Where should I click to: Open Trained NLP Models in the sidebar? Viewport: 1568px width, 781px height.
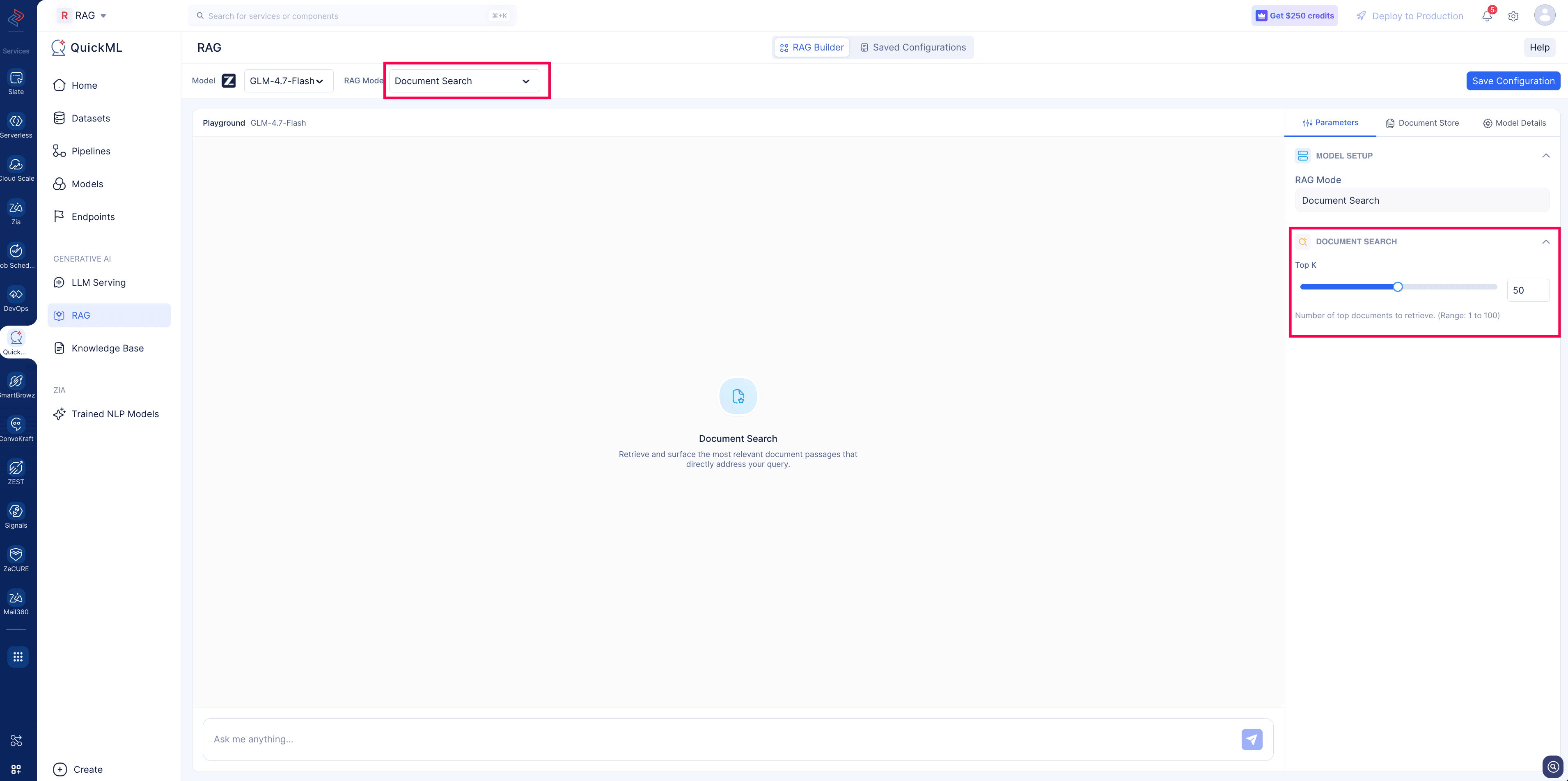pyautogui.click(x=109, y=414)
